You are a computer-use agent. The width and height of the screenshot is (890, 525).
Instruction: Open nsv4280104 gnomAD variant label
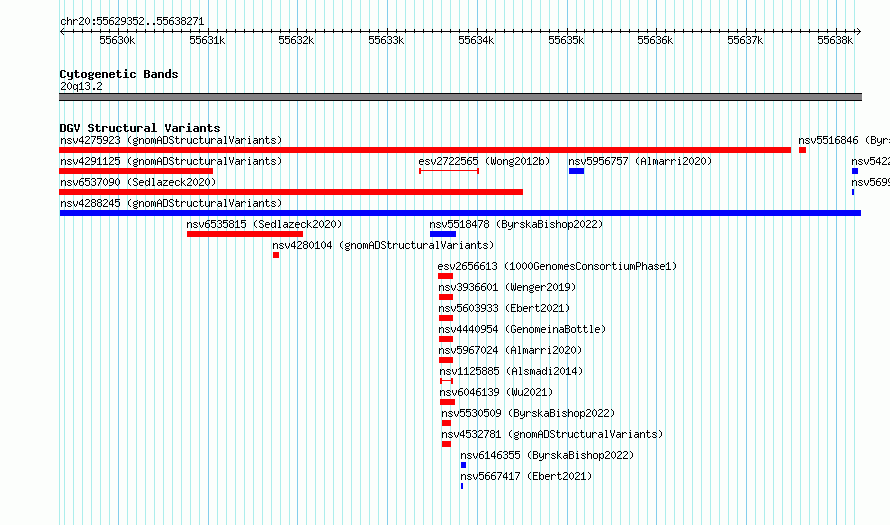383,245
